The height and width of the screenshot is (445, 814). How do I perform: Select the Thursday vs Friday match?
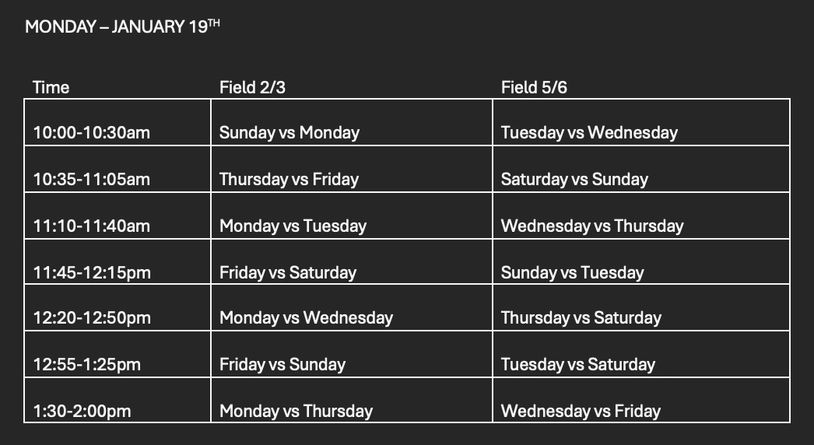[x=289, y=179]
